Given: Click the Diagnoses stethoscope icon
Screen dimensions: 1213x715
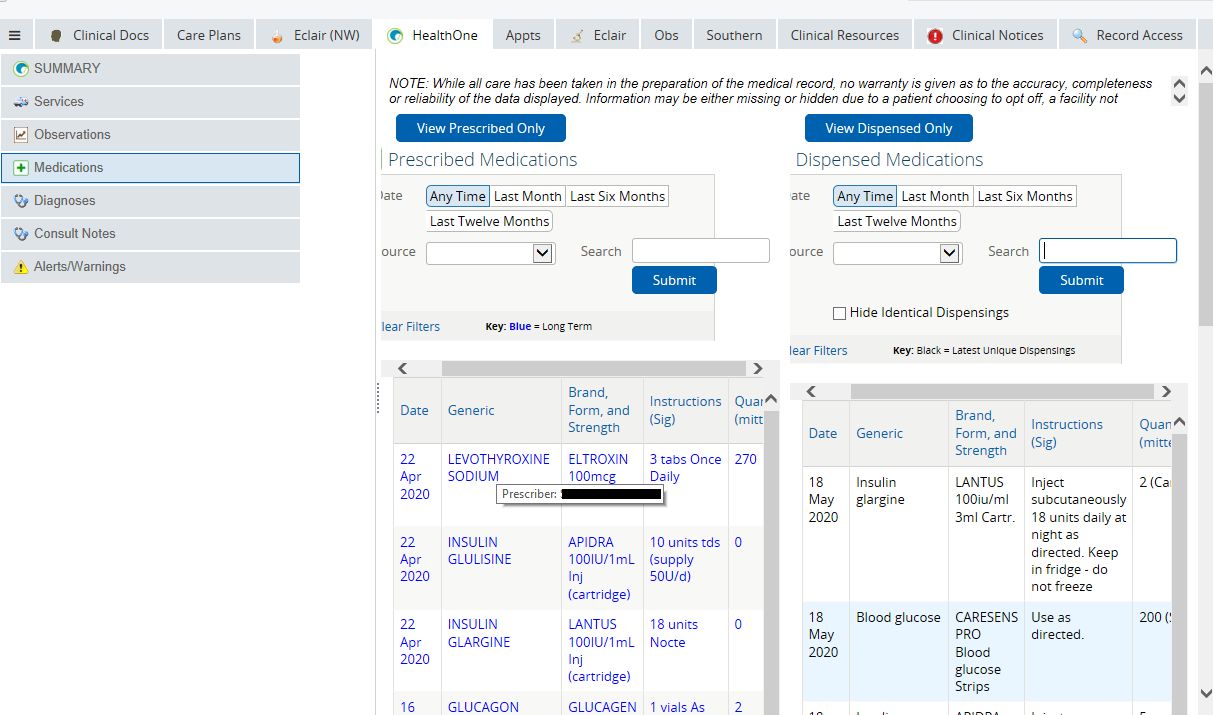Looking at the screenshot, I should point(21,201).
